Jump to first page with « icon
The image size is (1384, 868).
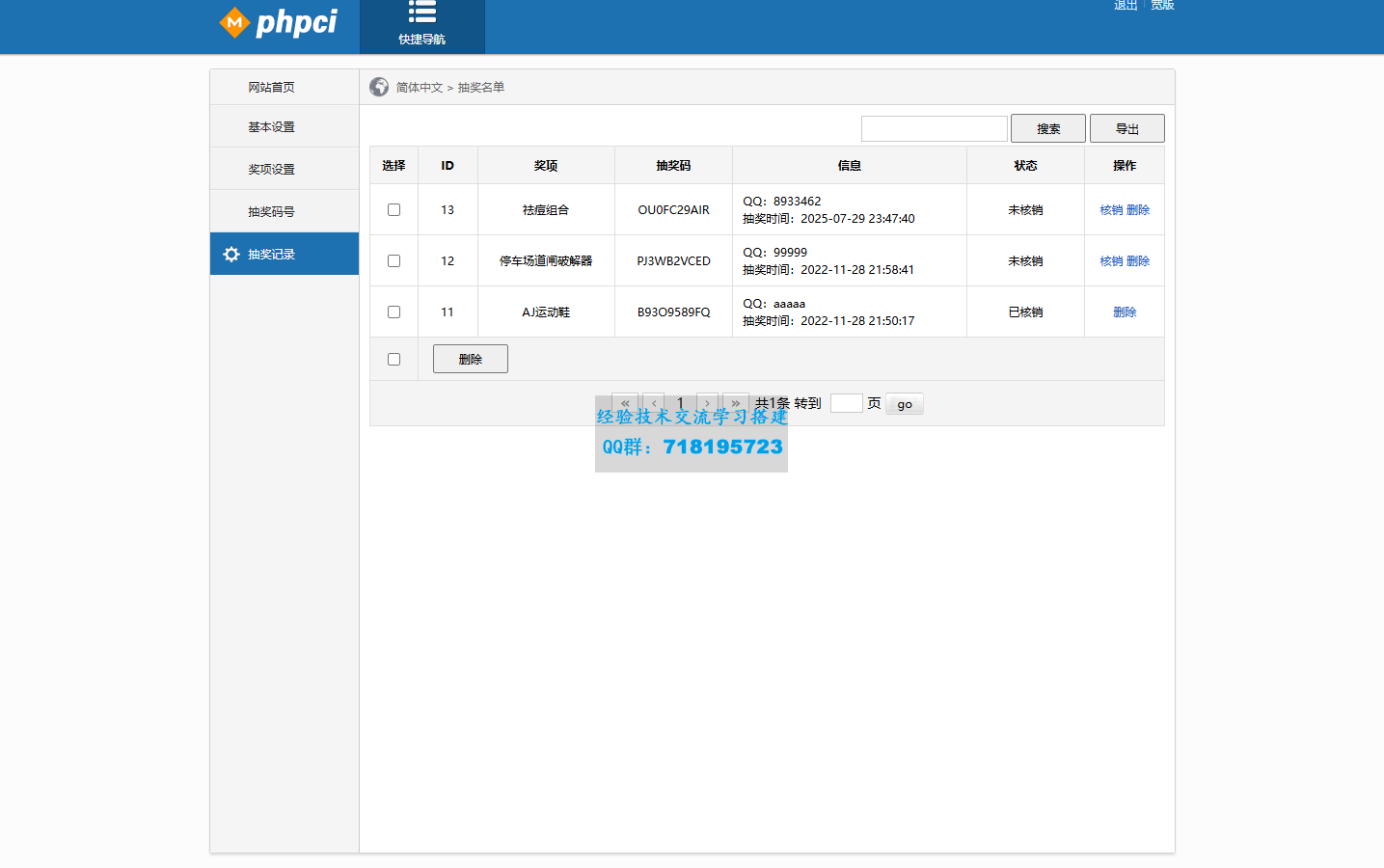[x=625, y=403]
